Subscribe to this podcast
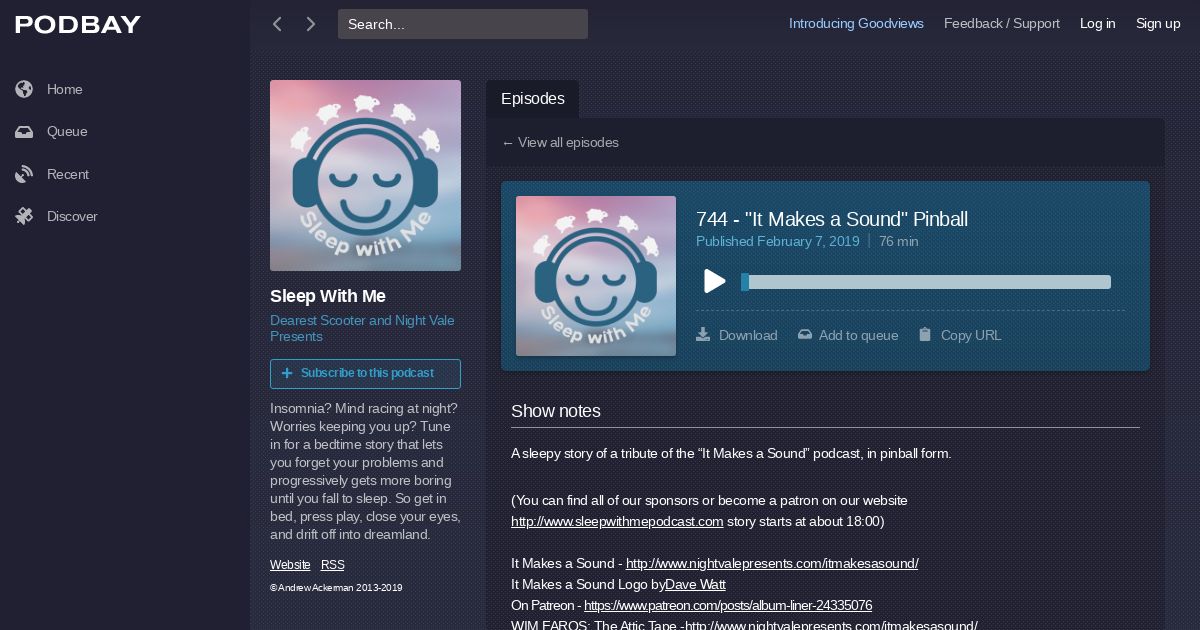Image resolution: width=1200 pixels, height=630 pixels. coord(365,373)
